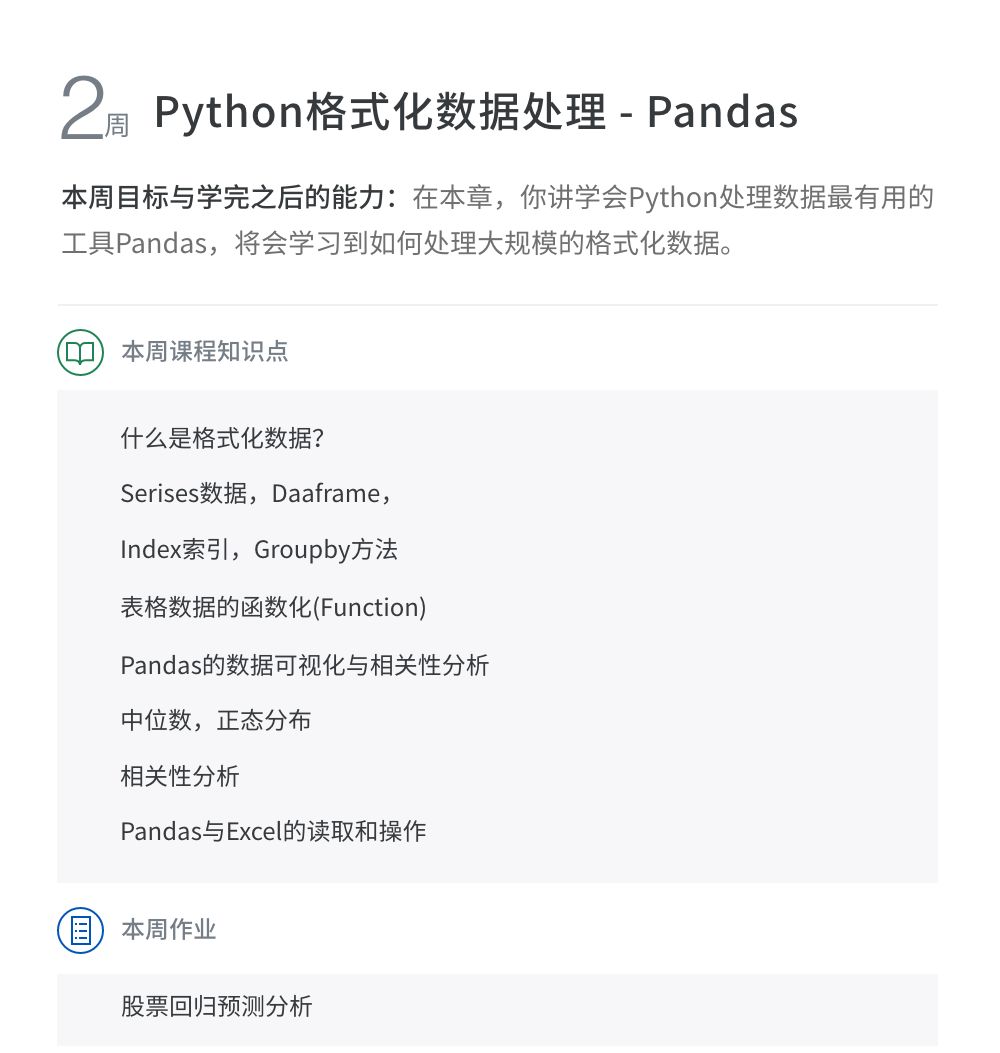Click the homework list icon beside 本周作业
This screenshot has height=1053, width=1000.
click(x=80, y=930)
